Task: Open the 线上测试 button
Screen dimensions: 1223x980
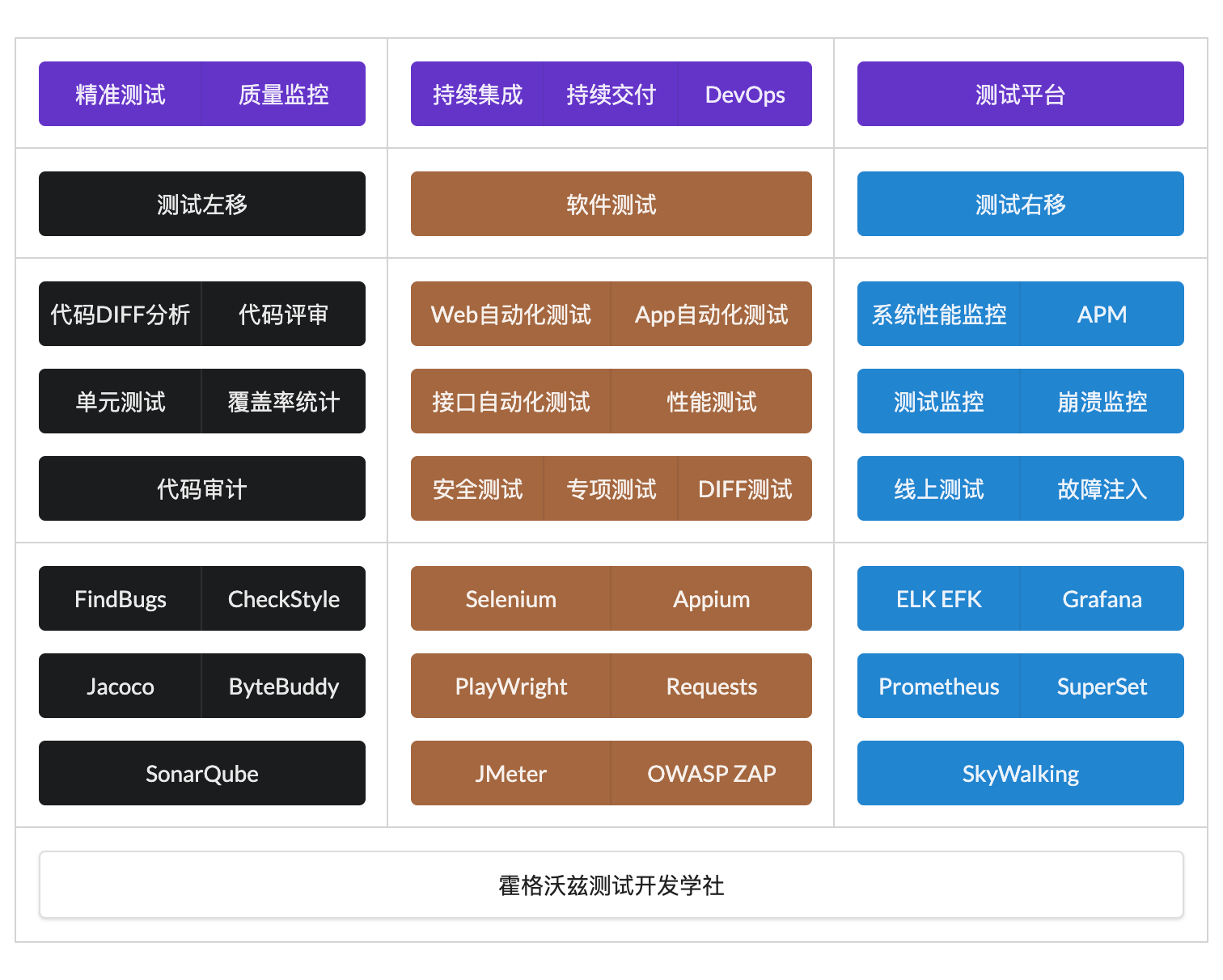Action: (939, 488)
